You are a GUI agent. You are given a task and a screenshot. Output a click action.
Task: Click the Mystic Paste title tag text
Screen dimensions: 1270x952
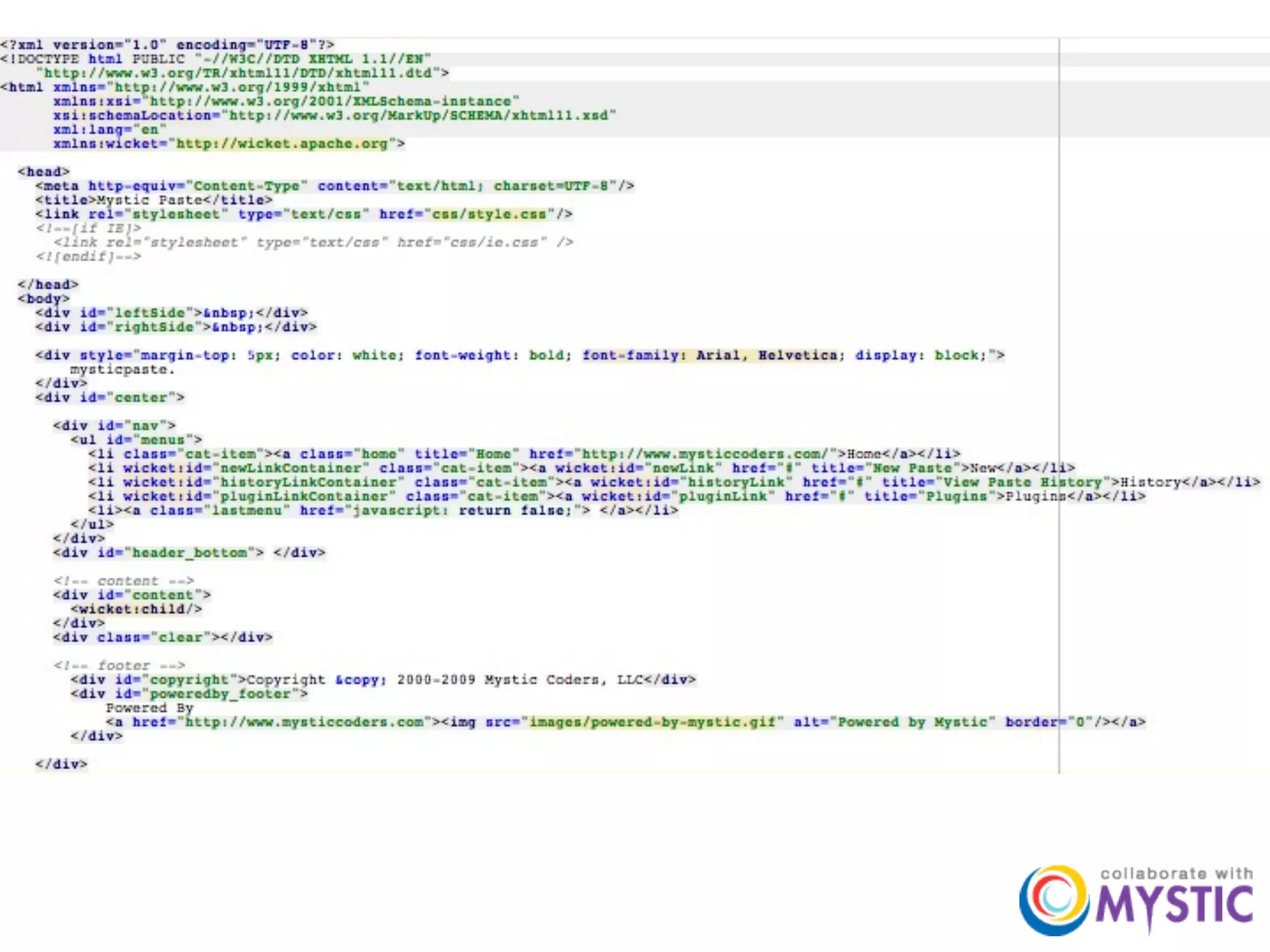(149, 200)
